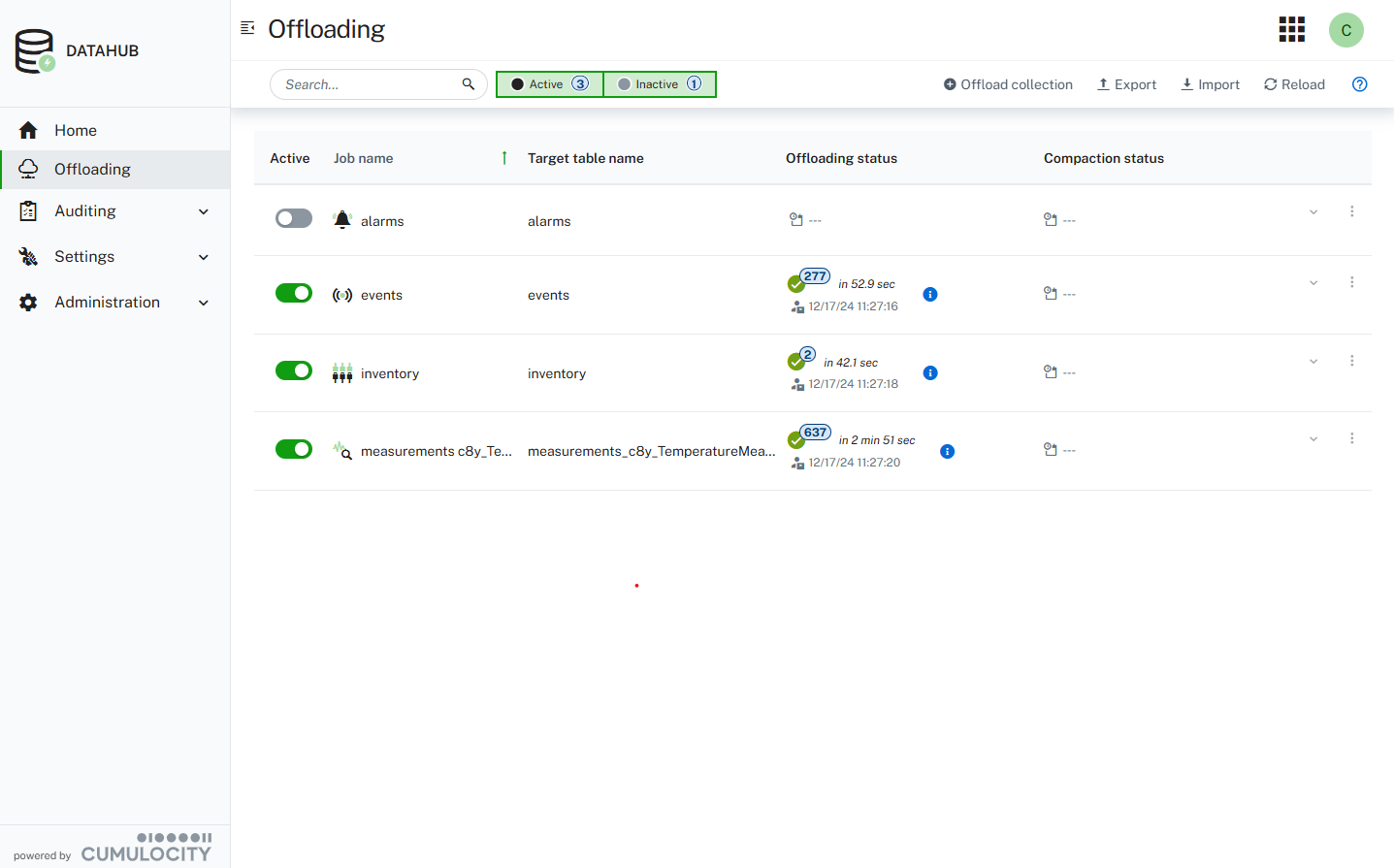1394x868 pixels.
Task: Click the events signal icon
Action: tap(341, 294)
